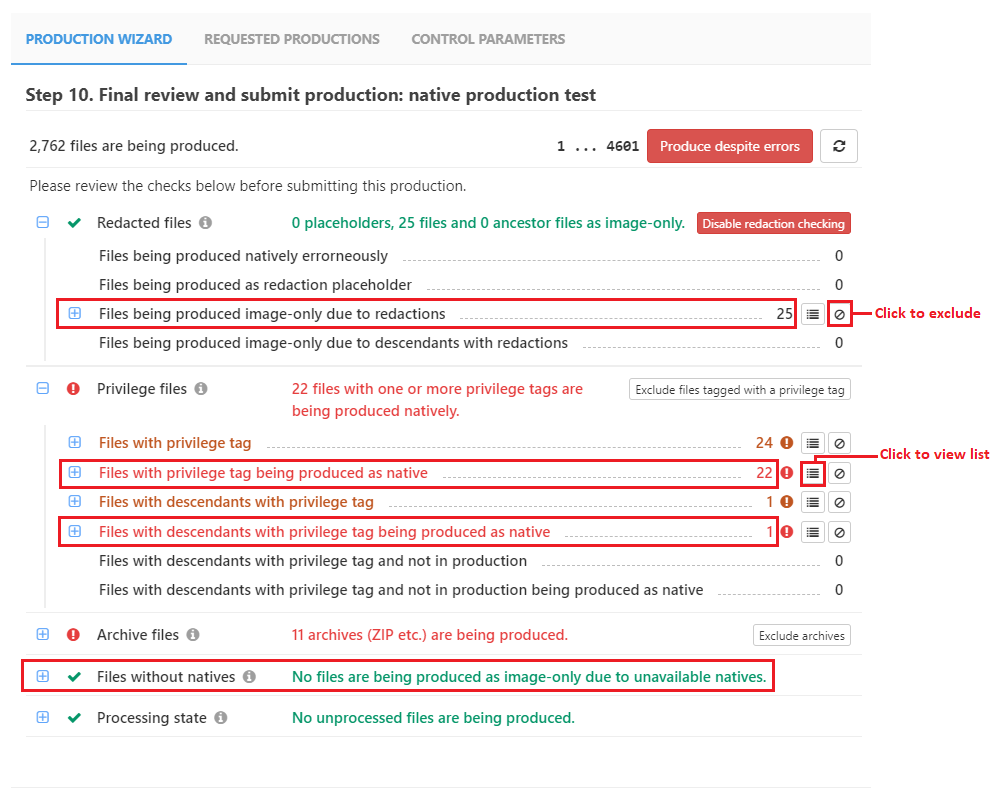The image size is (1005, 800).
Task: Click the refresh icon beside Produce despite errors
Action: (x=838, y=146)
